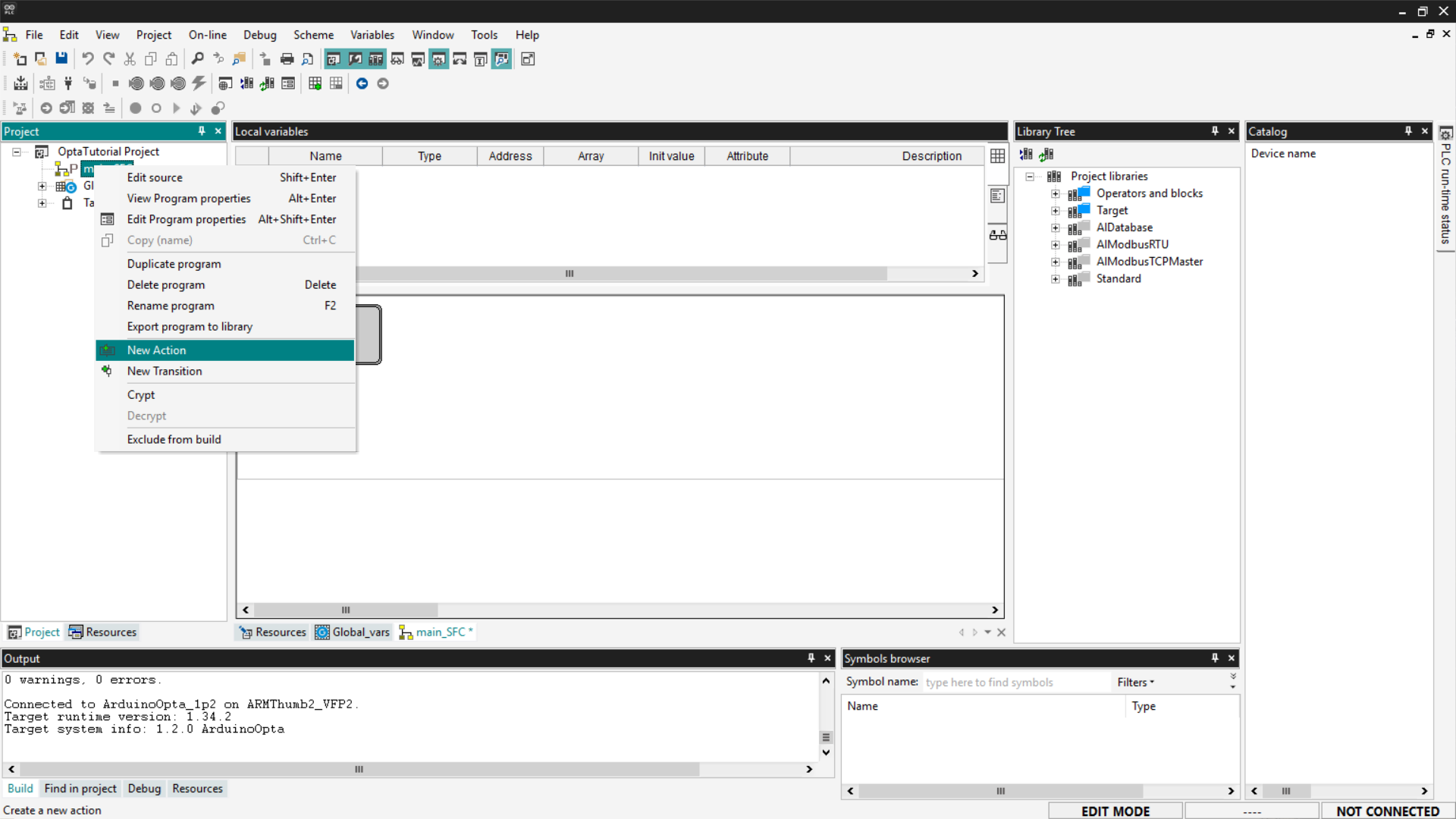Switch to the Global_vars editor tab
Image resolution: width=1456 pixels, height=819 pixels.
tap(353, 632)
